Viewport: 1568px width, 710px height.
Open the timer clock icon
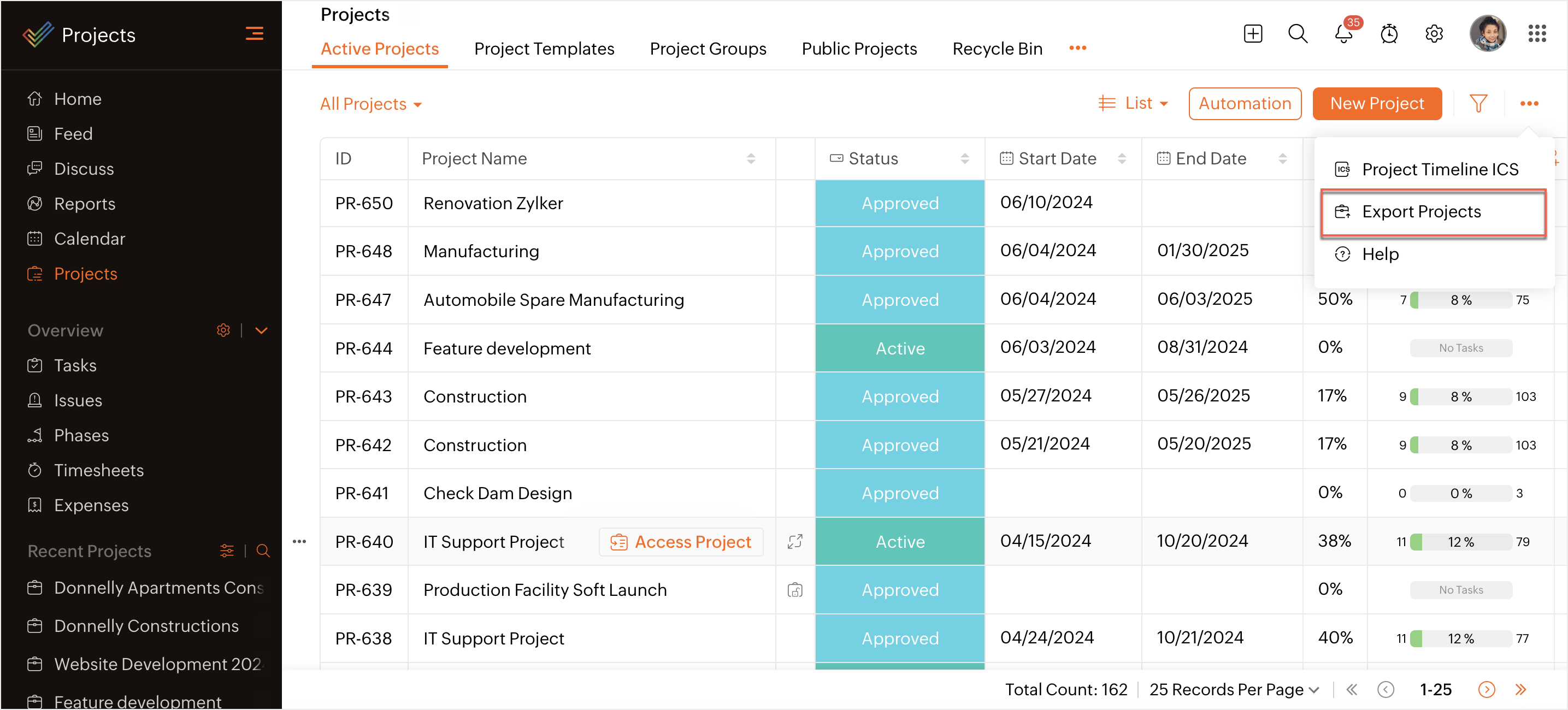[1388, 34]
